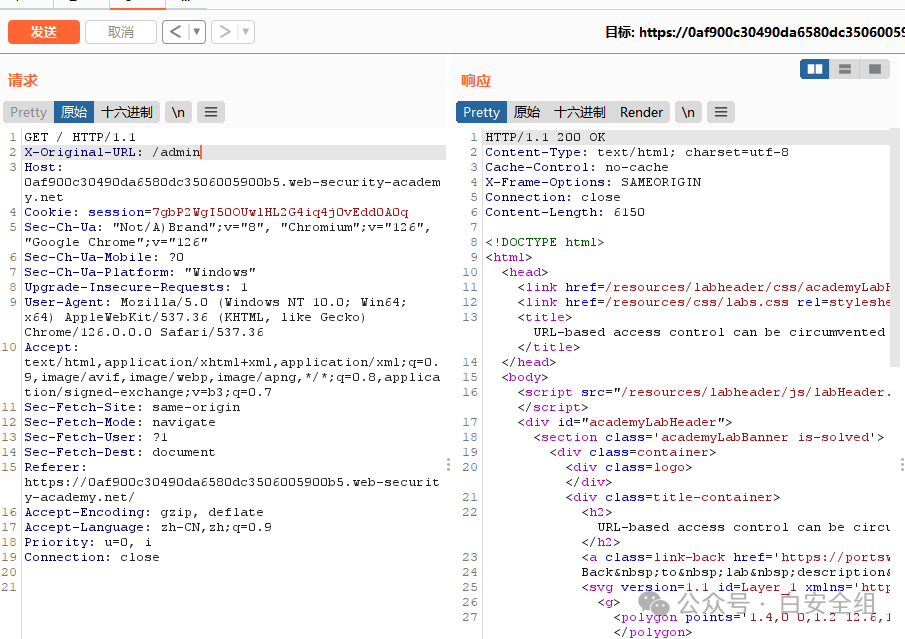Click the orange 发送 send button

[x=44, y=32]
